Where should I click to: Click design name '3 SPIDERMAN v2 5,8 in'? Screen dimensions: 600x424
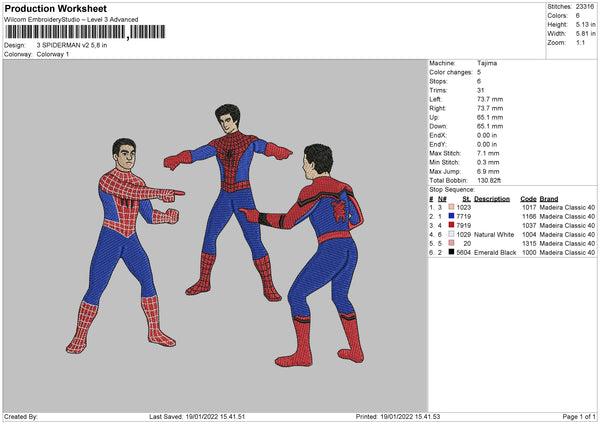[72, 45]
